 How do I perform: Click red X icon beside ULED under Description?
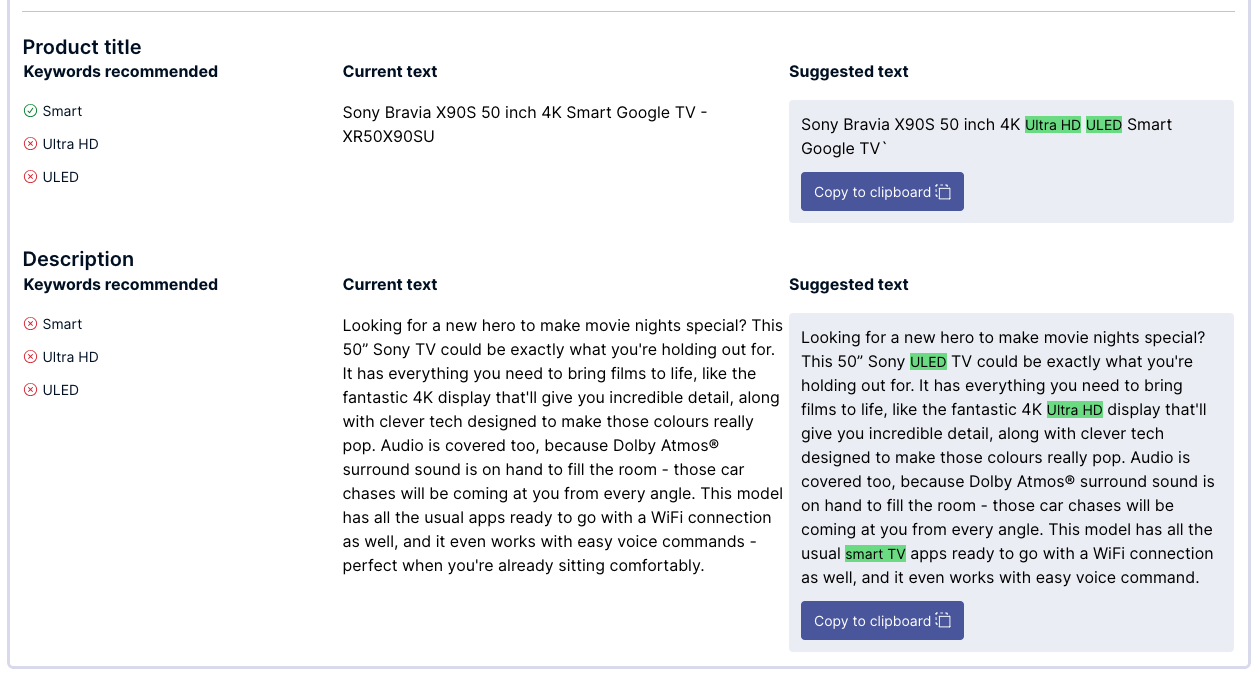tap(30, 390)
